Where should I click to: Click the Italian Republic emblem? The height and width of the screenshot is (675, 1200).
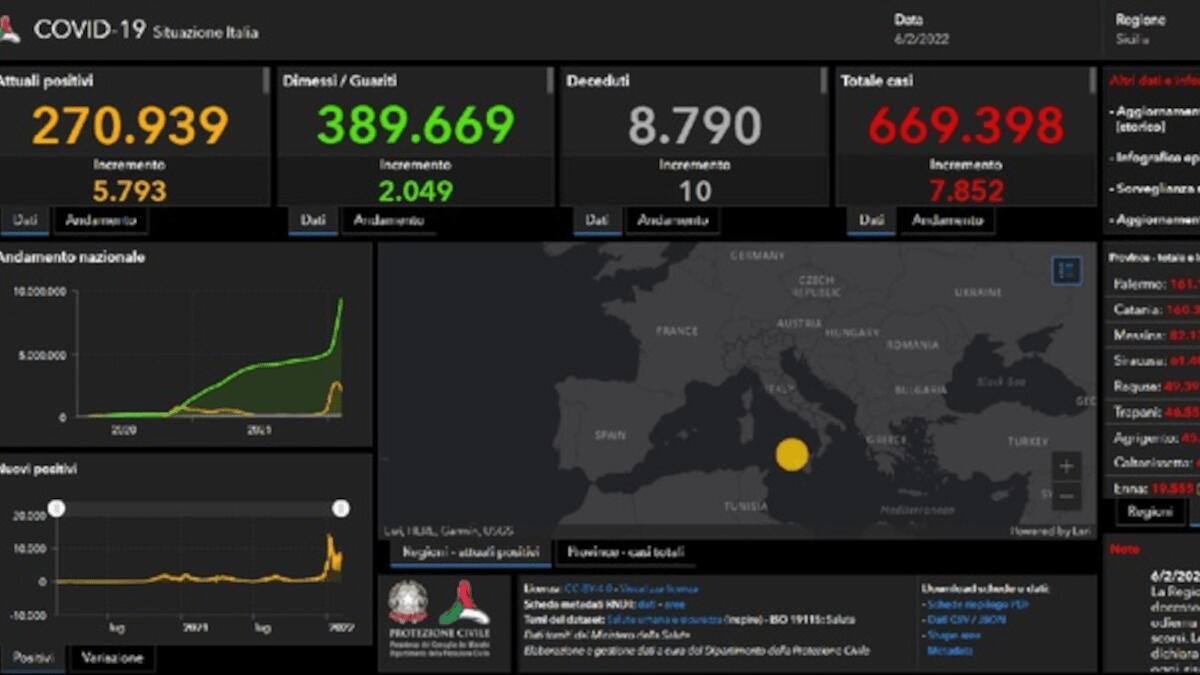(x=408, y=603)
